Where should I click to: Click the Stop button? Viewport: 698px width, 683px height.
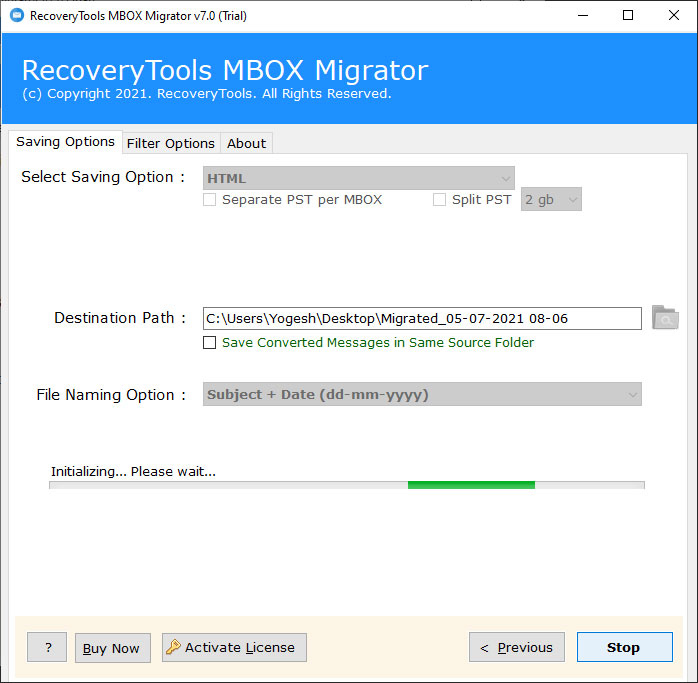tap(625, 647)
